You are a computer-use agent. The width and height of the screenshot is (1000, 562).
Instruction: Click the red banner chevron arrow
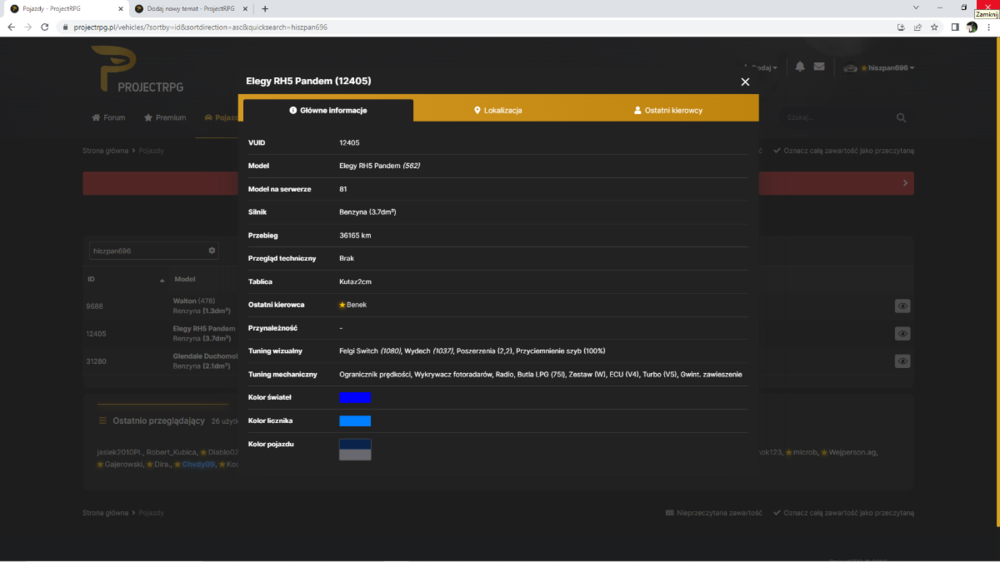click(905, 183)
